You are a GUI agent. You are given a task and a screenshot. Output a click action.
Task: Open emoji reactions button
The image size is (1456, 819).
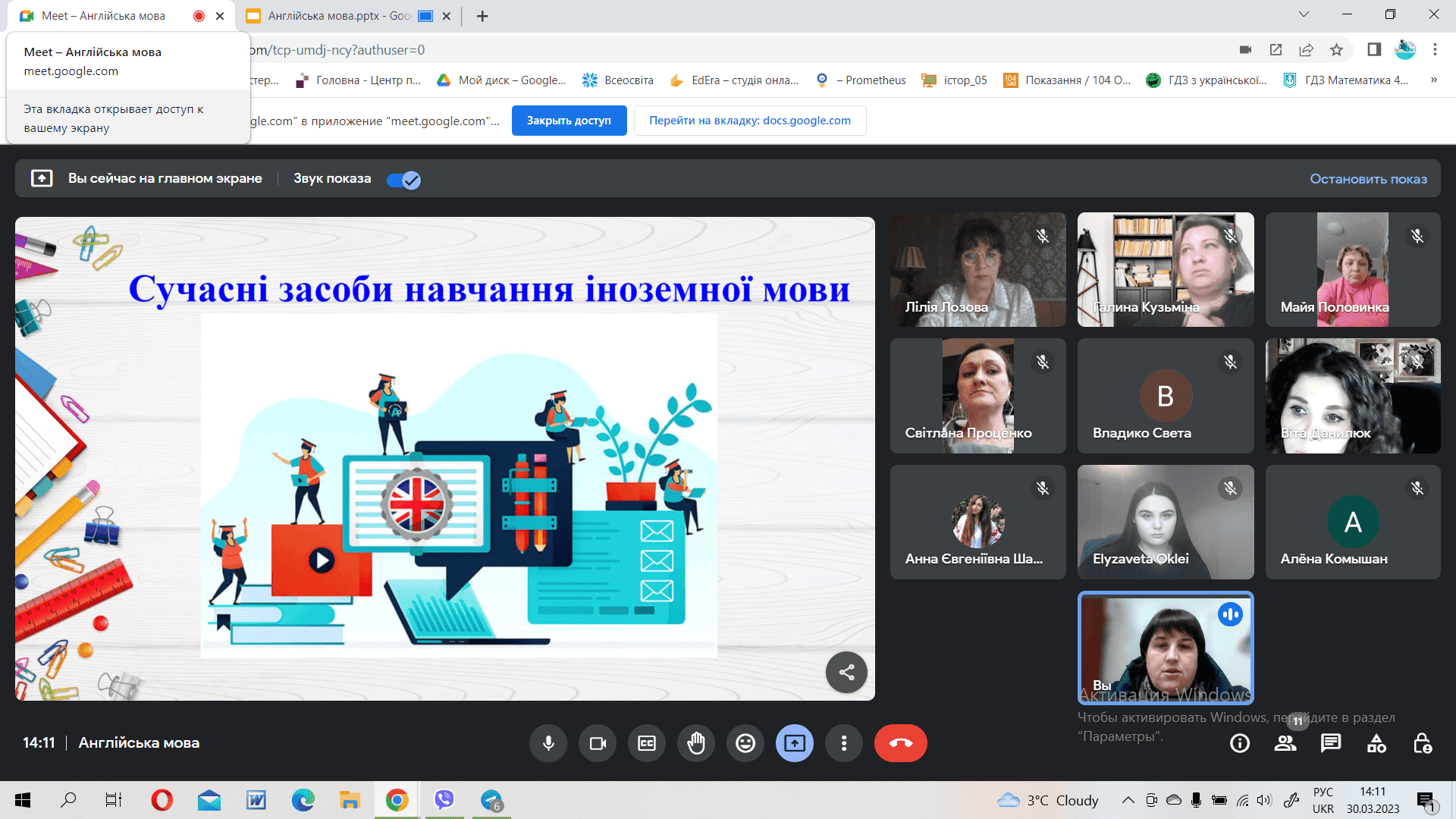coord(745,743)
